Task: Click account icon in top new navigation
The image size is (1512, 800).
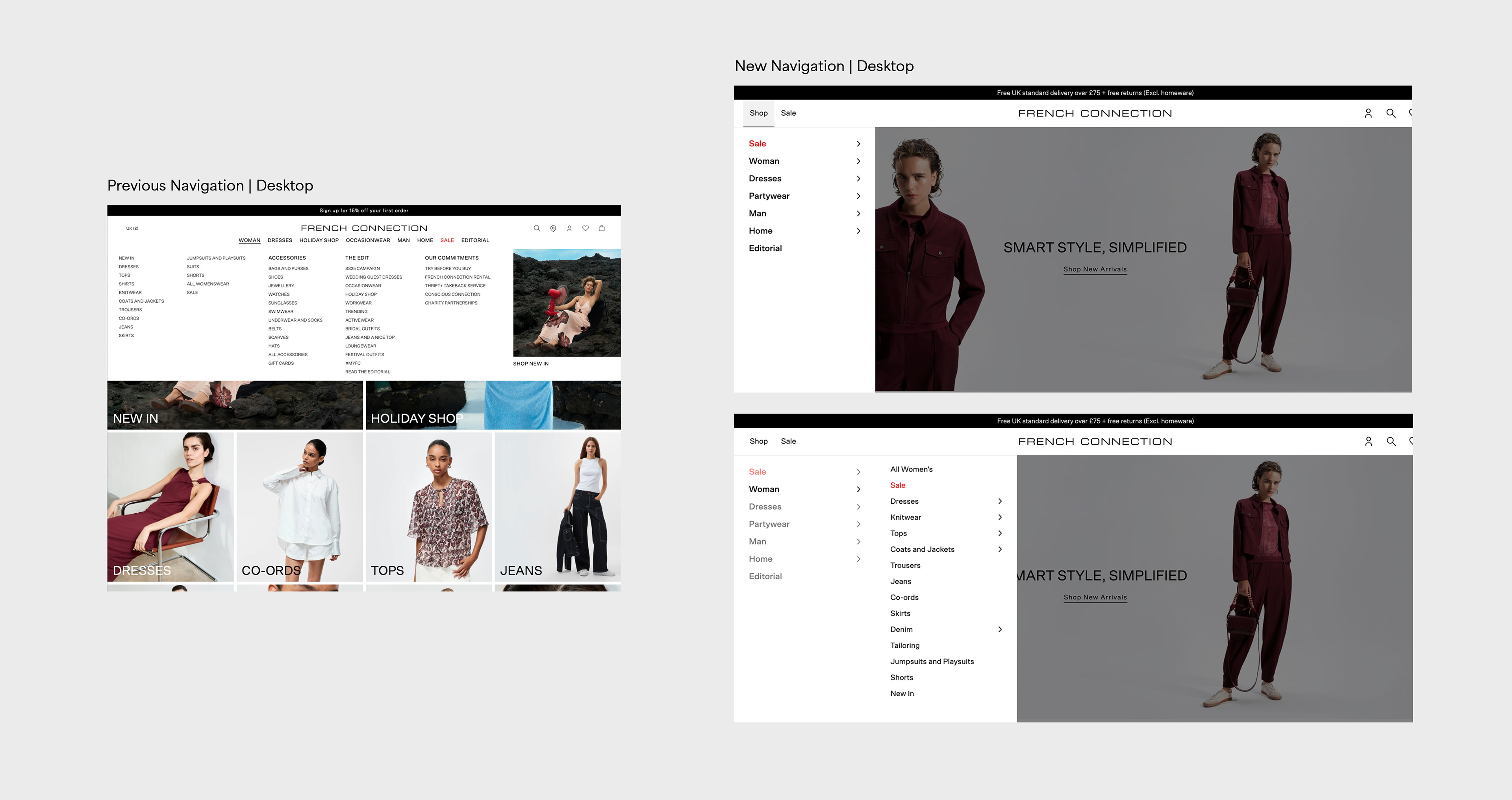Action: pos(1368,113)
